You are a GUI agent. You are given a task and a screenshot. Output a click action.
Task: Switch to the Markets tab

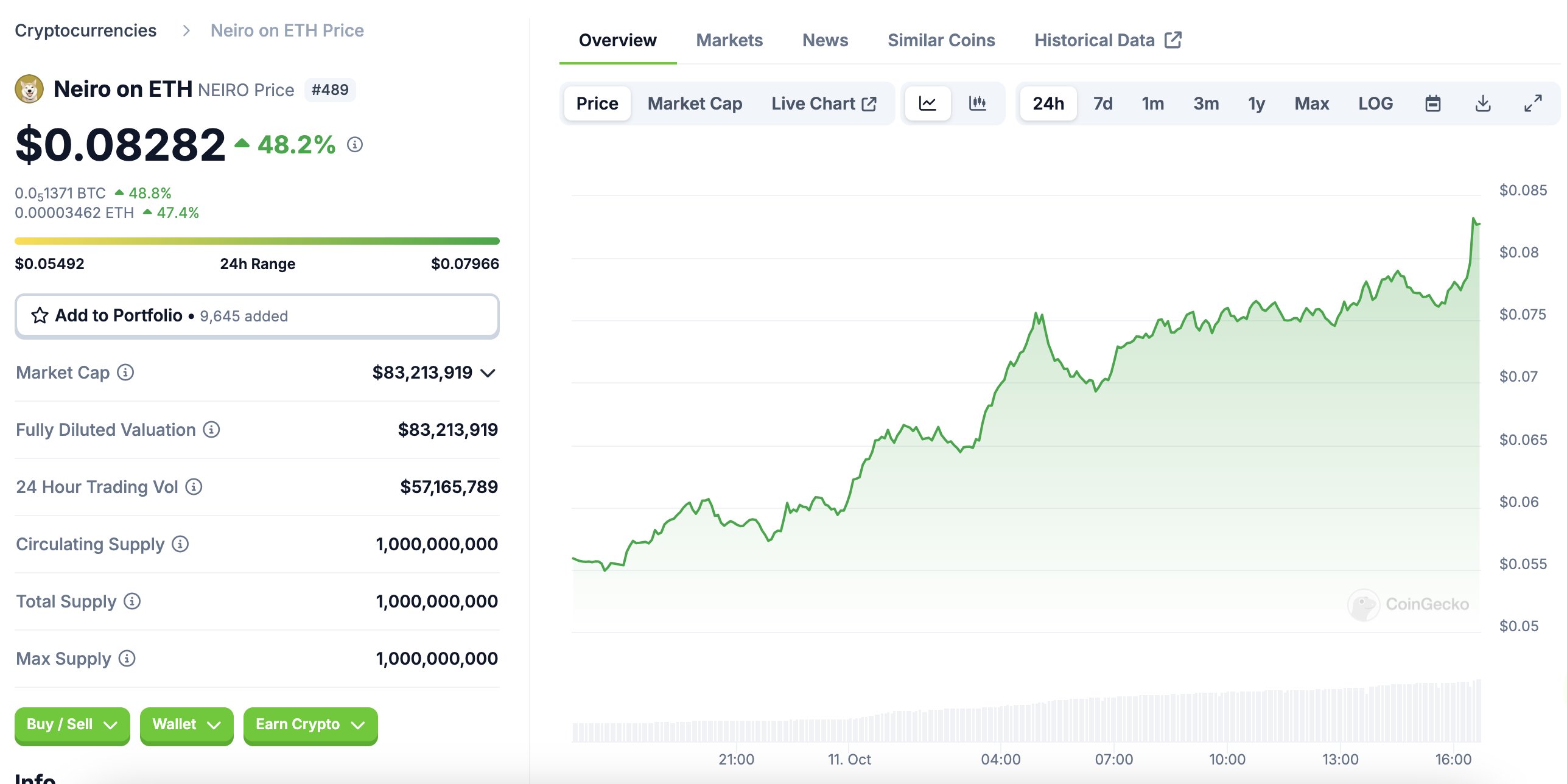[729, 40]
